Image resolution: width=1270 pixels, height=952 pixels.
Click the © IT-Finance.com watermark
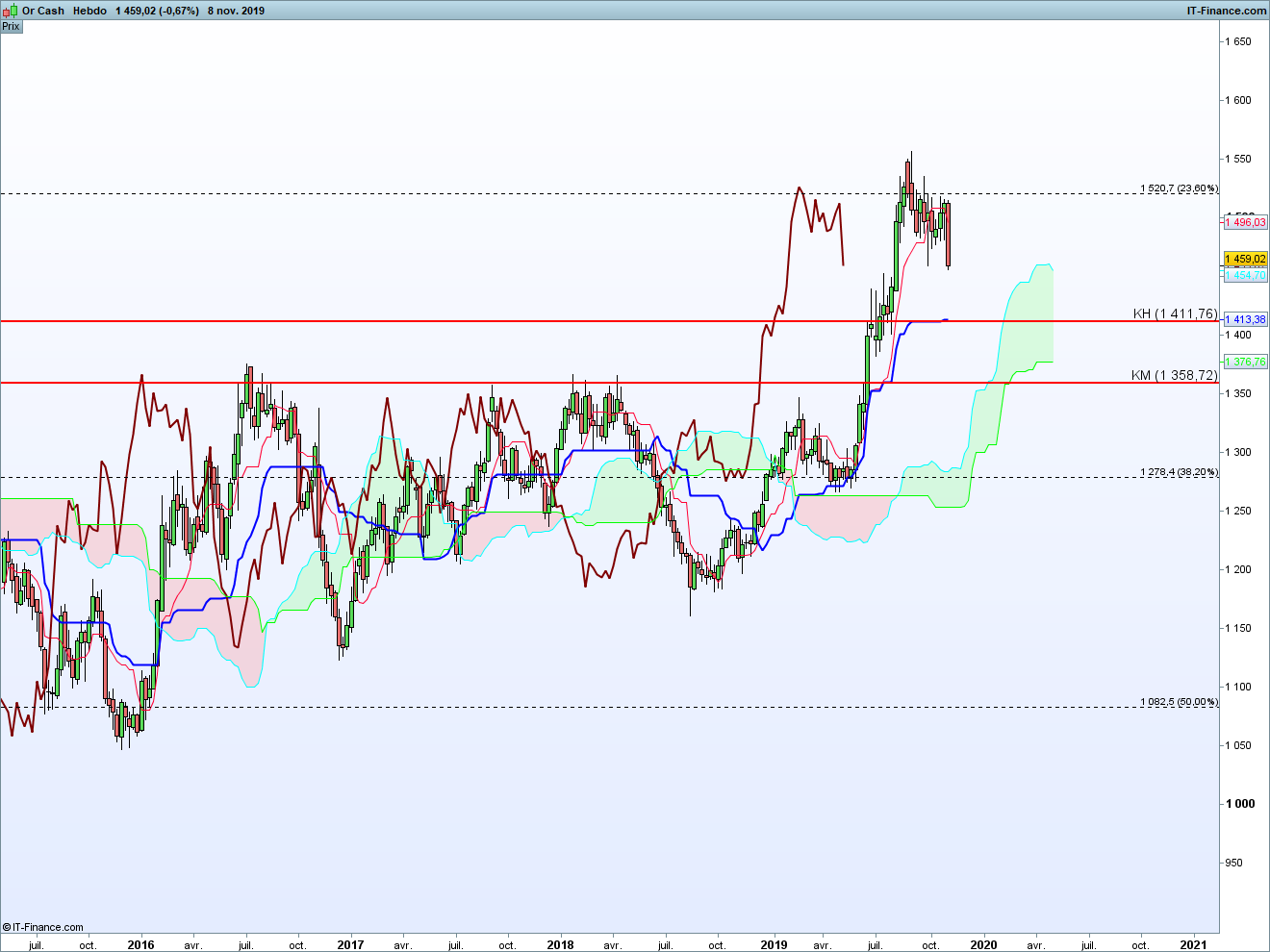(43, 927)
